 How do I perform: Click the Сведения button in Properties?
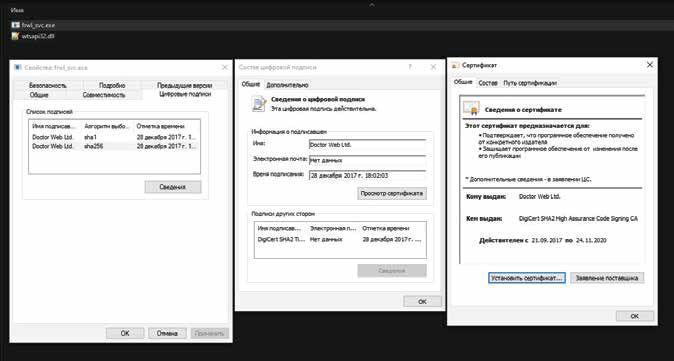click(x=173, y=187)
